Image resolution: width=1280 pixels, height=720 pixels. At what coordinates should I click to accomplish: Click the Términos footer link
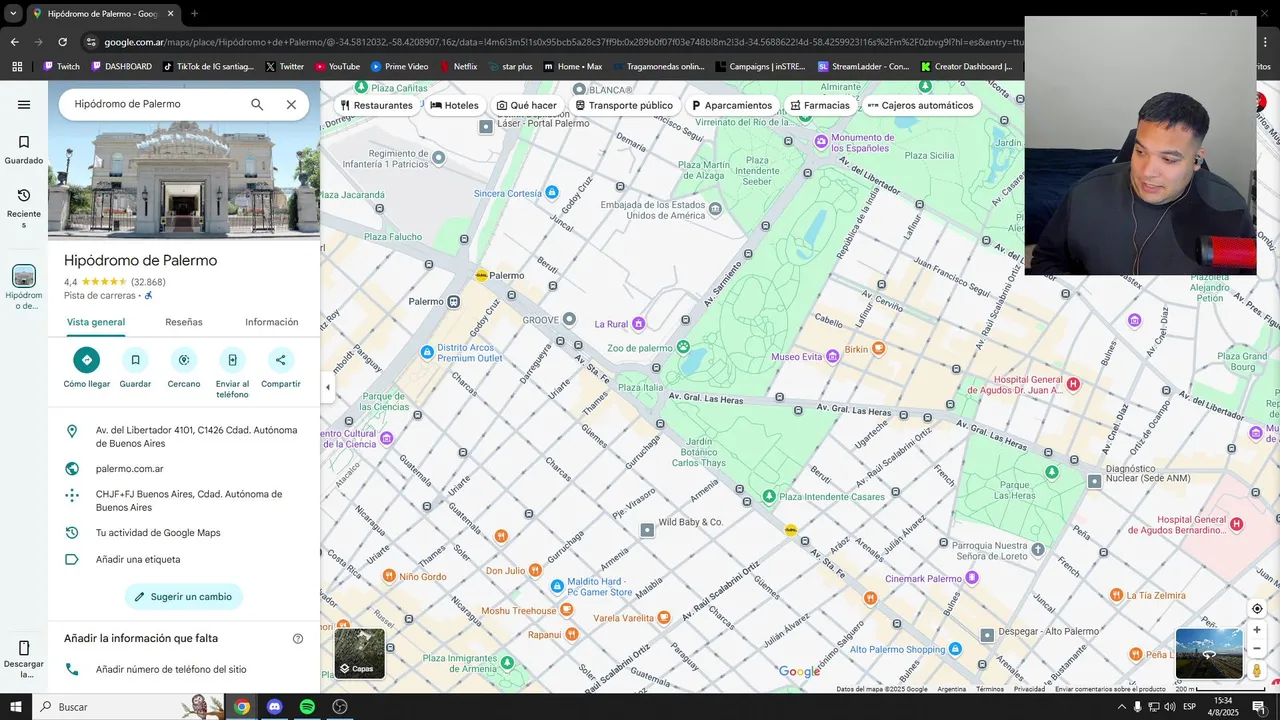(x=990, y=689)
